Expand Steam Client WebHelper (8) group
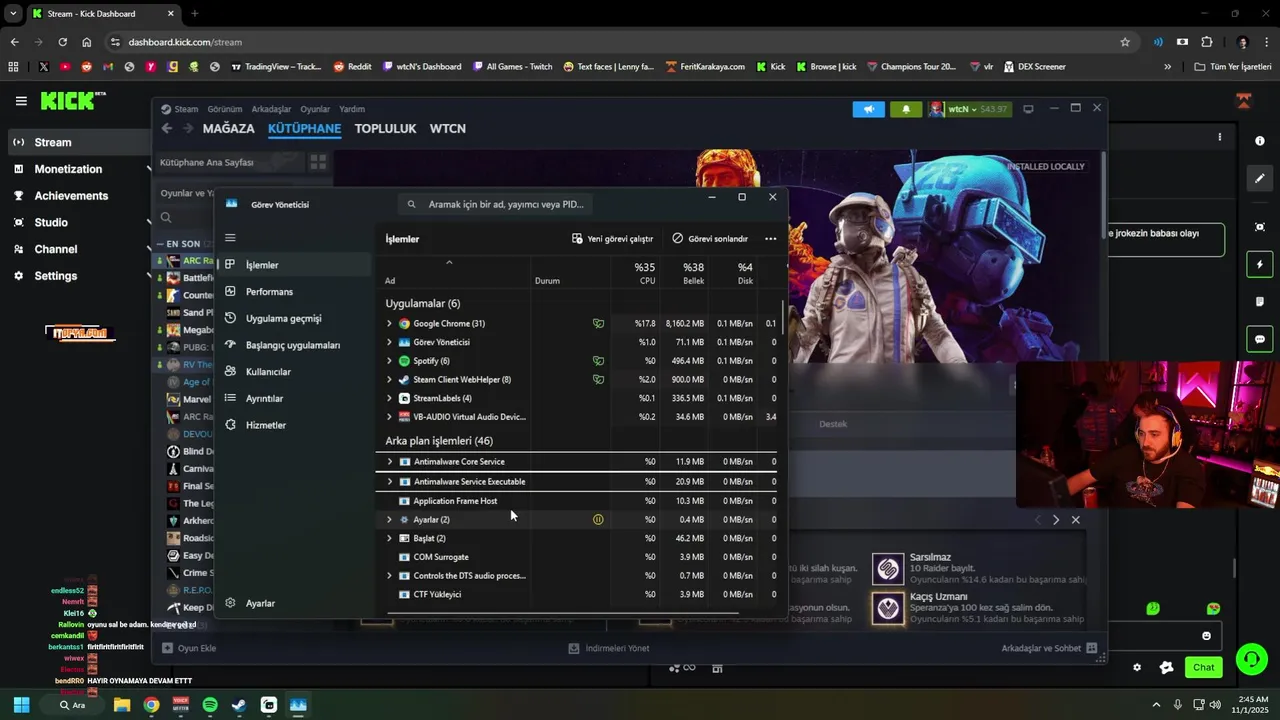 (x=389, y=380)
